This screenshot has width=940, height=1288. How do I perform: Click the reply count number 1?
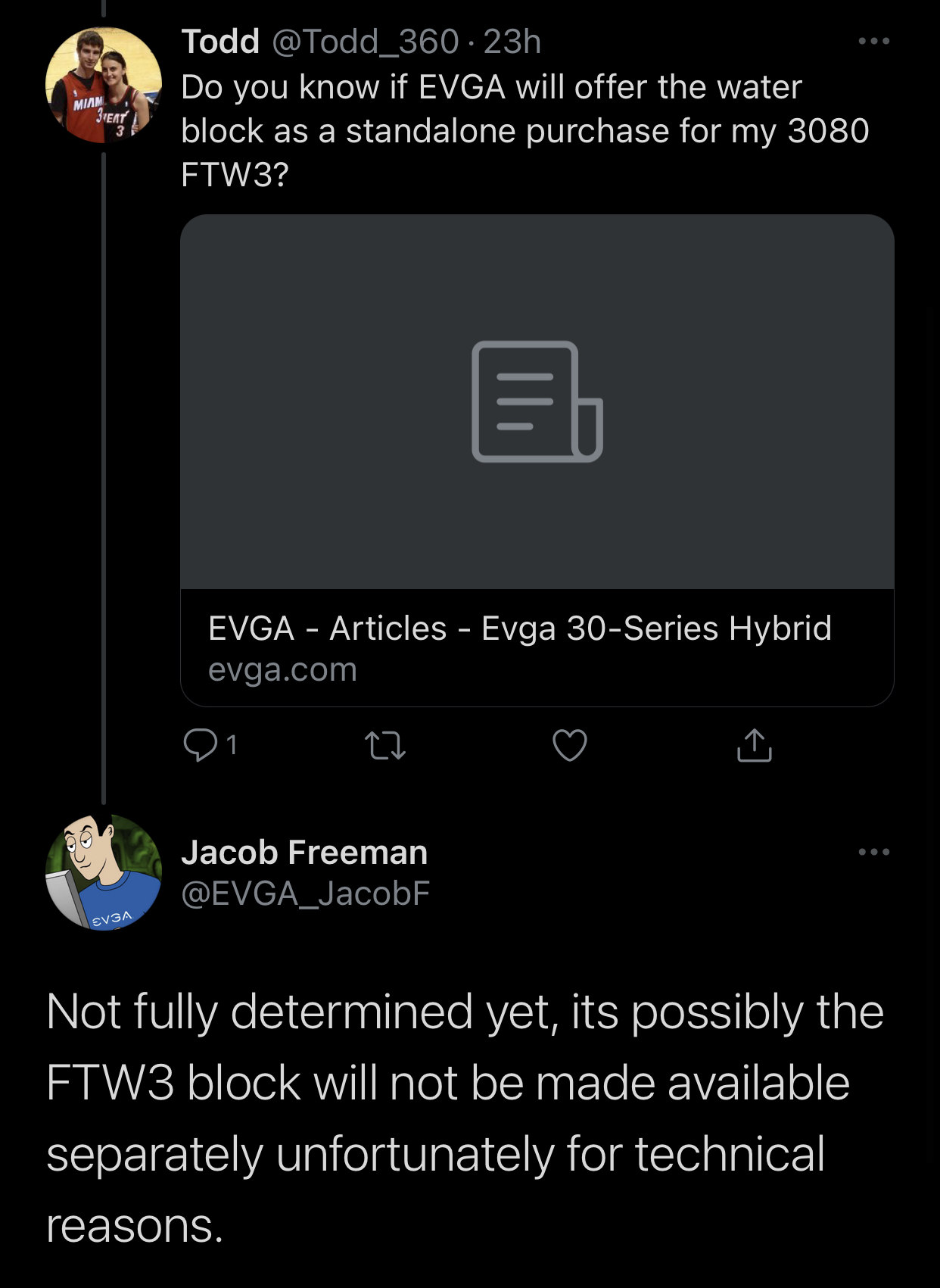tap(232, 745)
